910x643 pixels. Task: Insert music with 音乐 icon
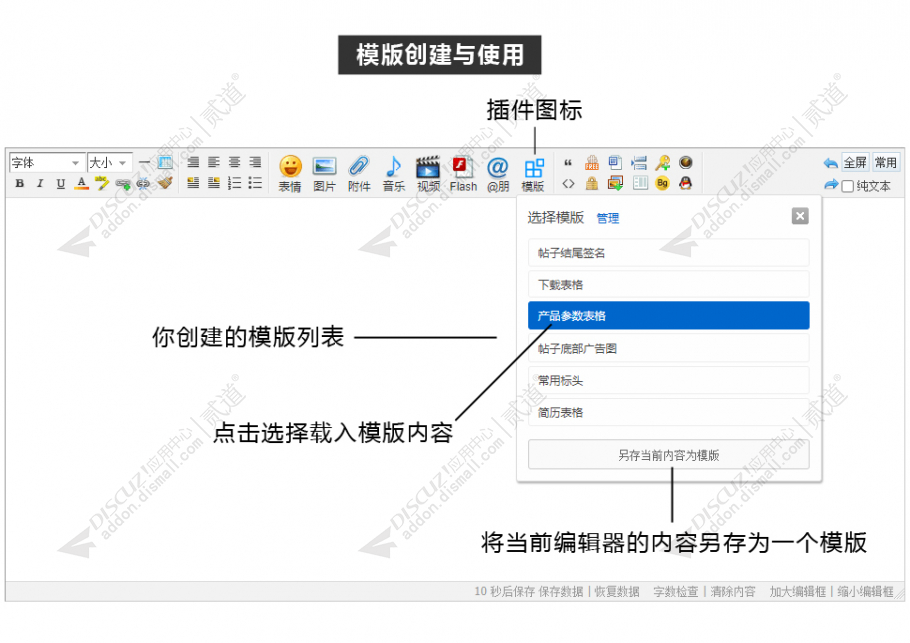point(393,174)
